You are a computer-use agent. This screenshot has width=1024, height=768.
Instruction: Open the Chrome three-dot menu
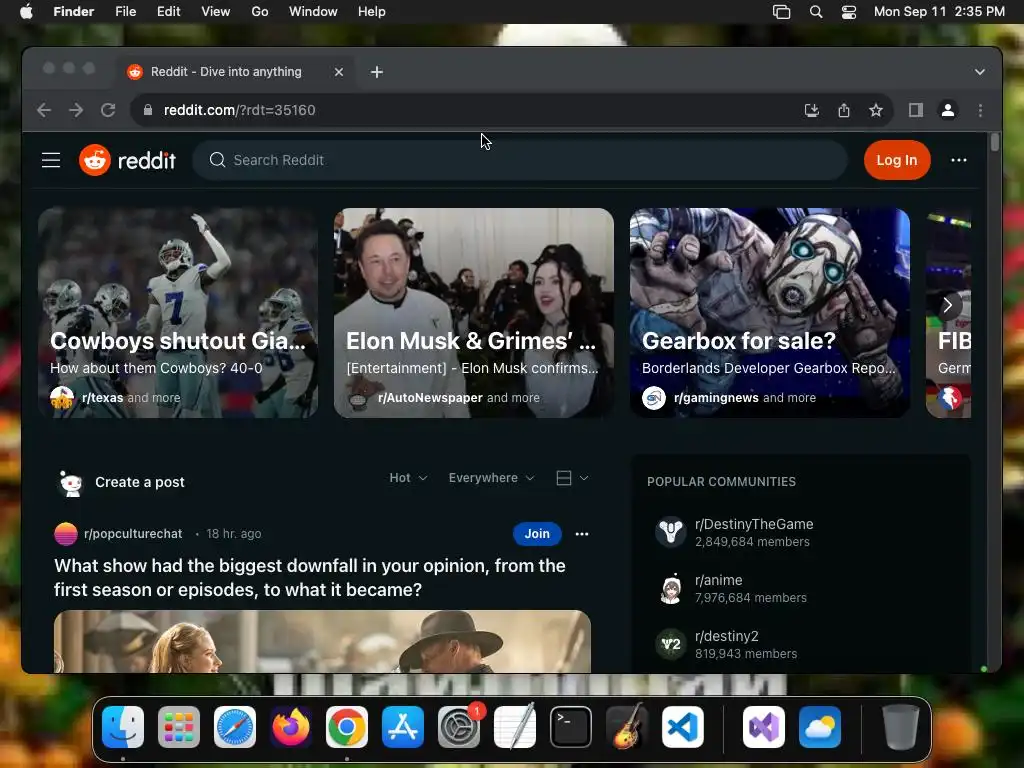coord(980,110)
